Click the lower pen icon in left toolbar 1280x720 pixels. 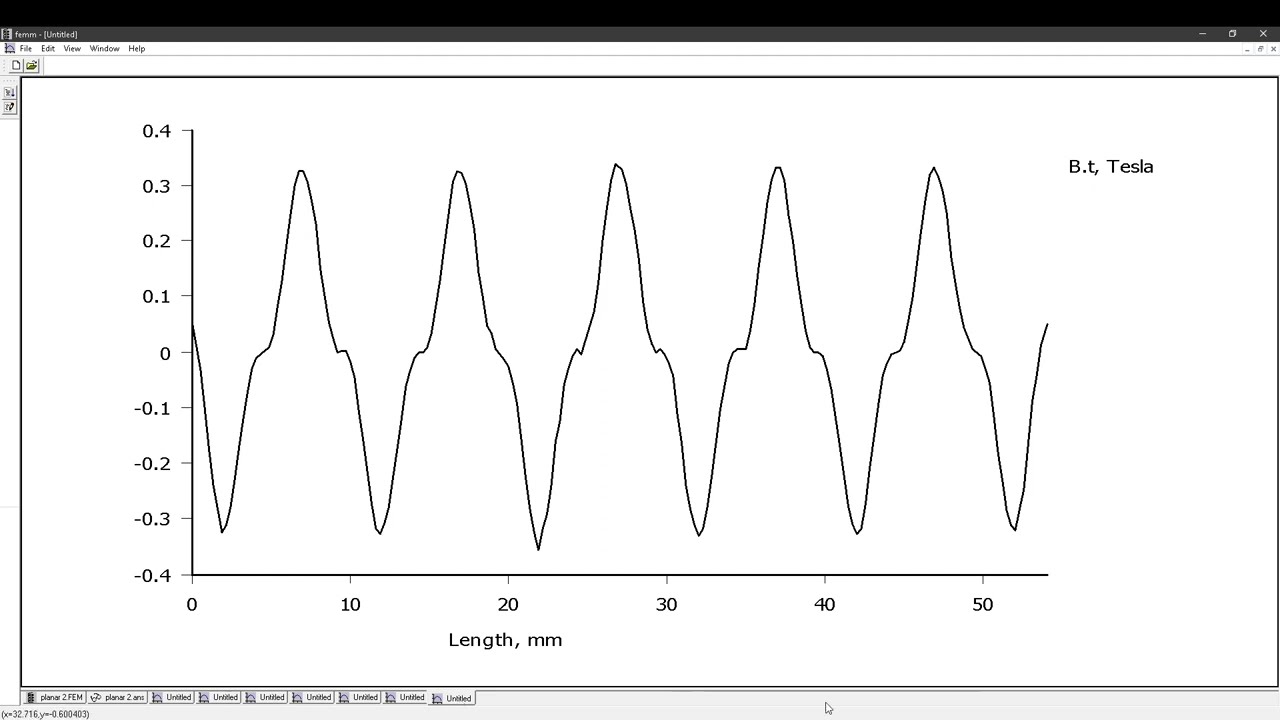click(x=9, y=106)
